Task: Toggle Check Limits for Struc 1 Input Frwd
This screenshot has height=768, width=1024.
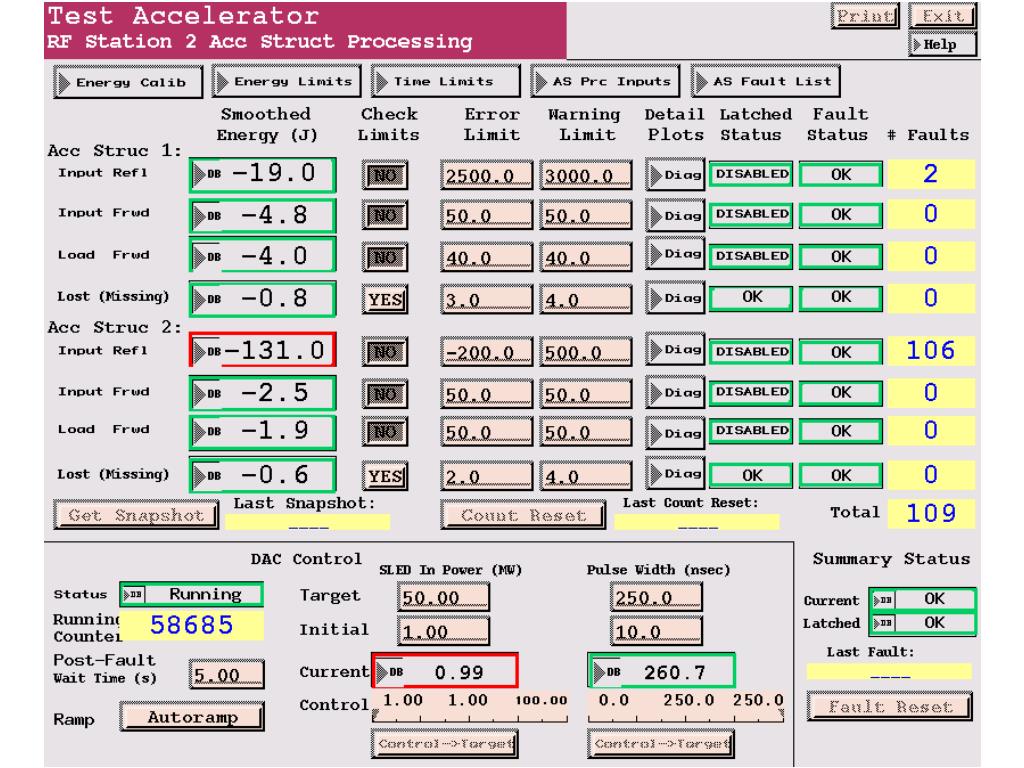Action: point(385,216)
